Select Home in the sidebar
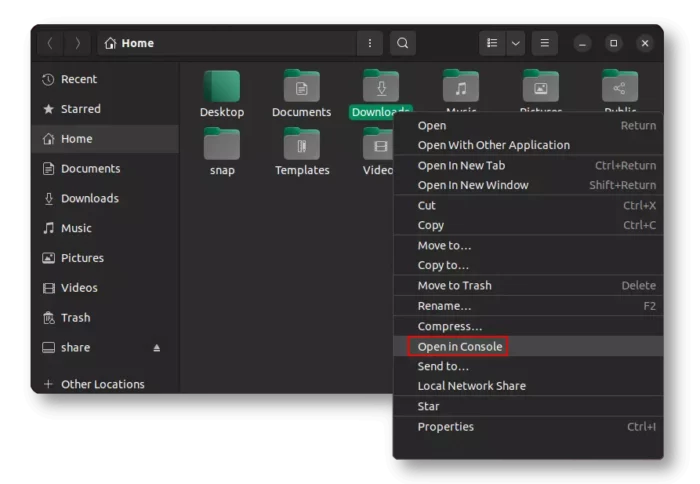This screenshot has width=700, height=484. click(106, 139)
